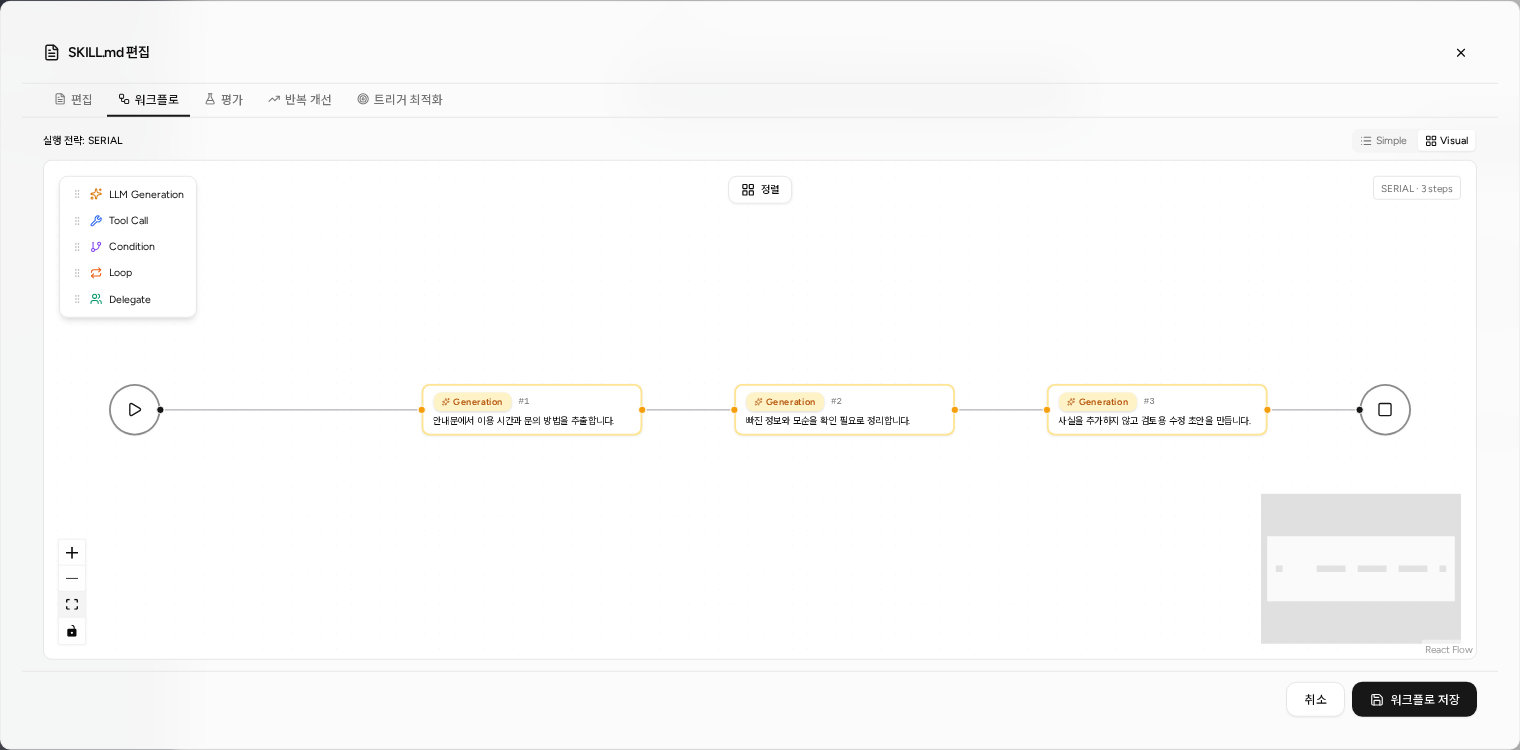The image size is (1520, 750).
Task: Open the 평가 tab
Action: tap(224, 99)
